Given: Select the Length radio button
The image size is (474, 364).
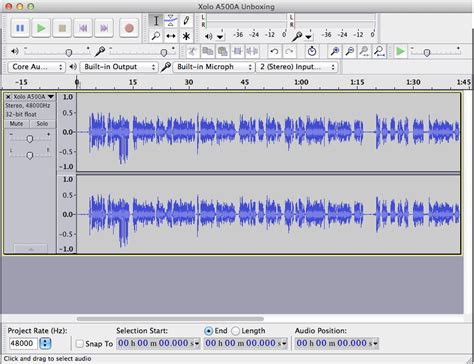Looking at the screenshot, I should (235, 331).
